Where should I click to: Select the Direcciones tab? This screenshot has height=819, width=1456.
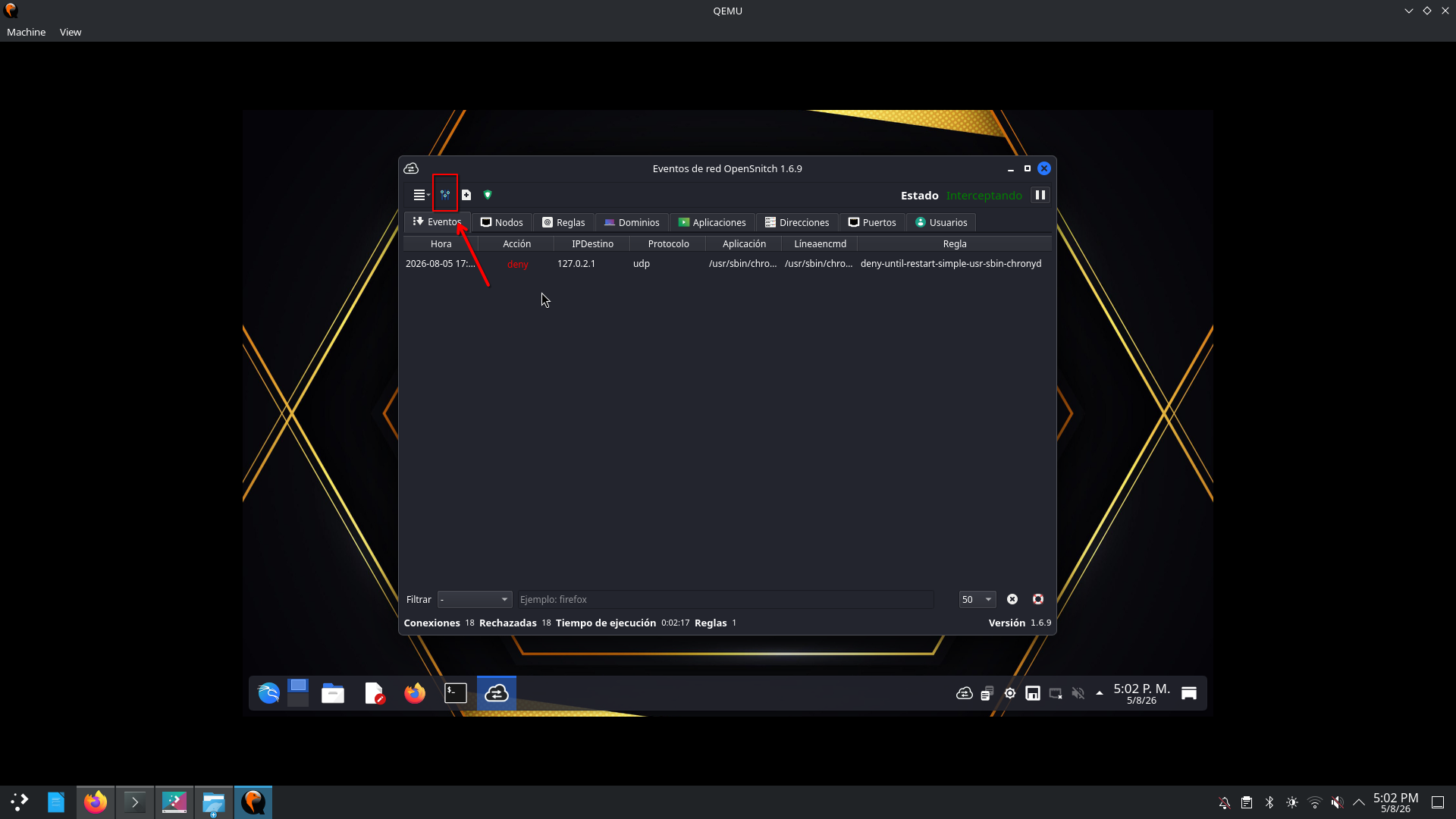point(797,222)
